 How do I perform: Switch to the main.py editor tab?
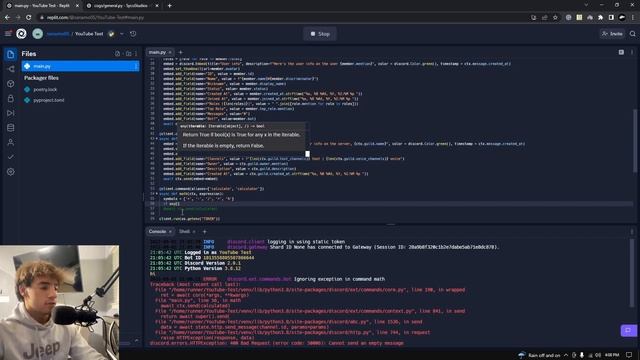157,52
